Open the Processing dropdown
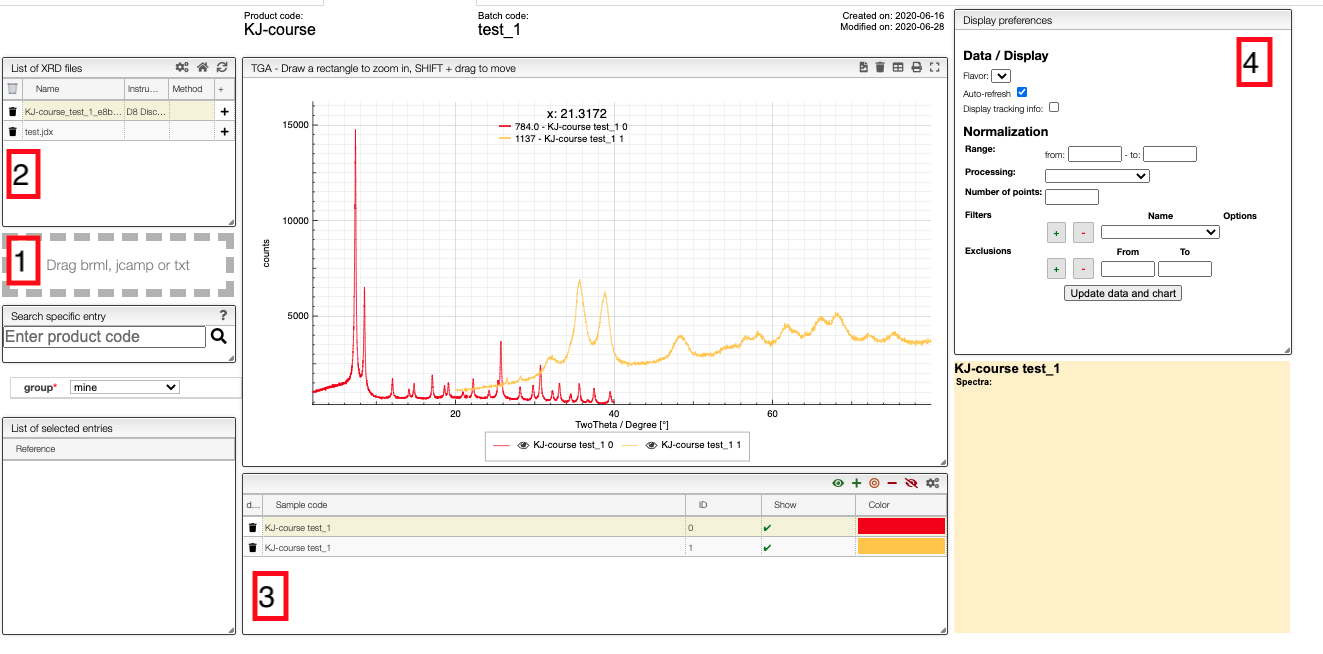The image size is (1323, 654). [x=1097, y=176]
